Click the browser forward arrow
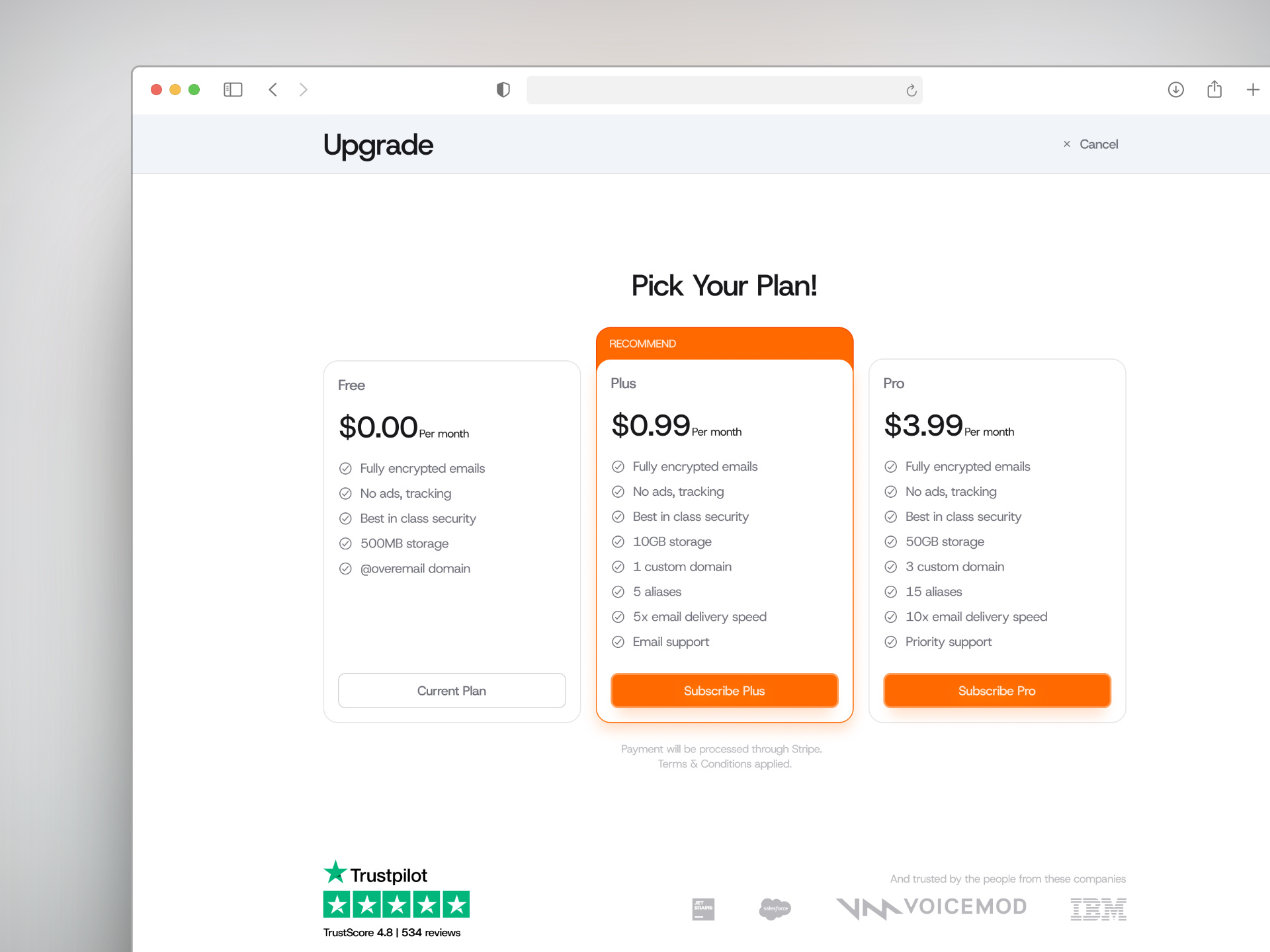Screen dimensions: 1270x952 [304, 90]
